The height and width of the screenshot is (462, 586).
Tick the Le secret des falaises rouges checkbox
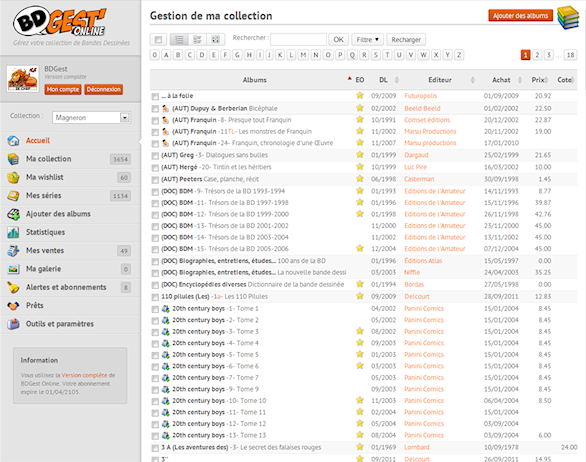(x=155, y=448)
